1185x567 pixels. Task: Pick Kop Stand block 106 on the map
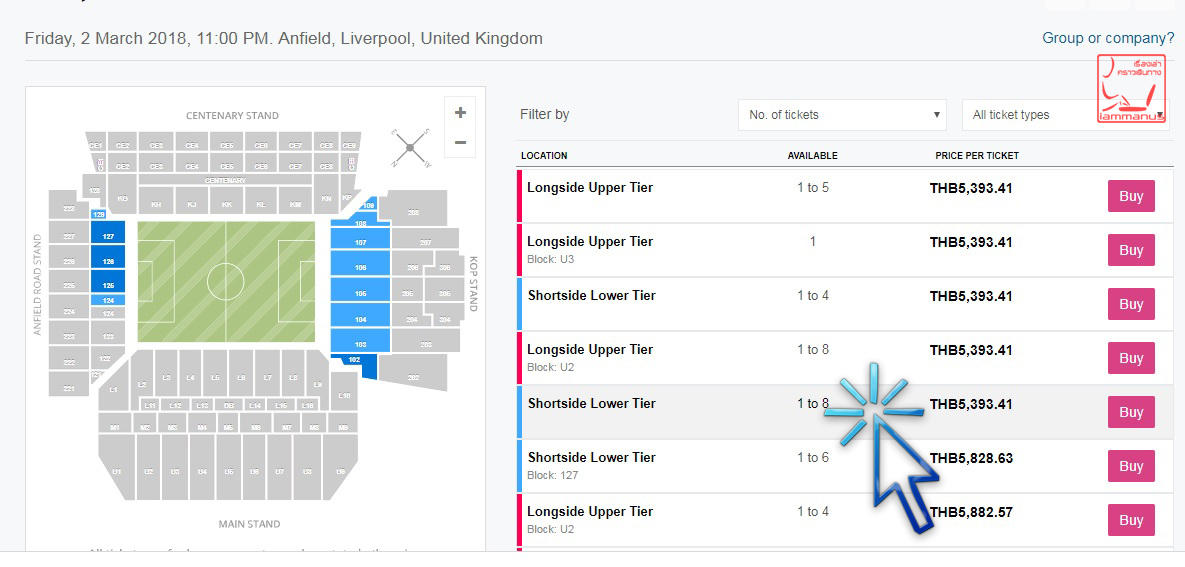(x=360, y=268)
